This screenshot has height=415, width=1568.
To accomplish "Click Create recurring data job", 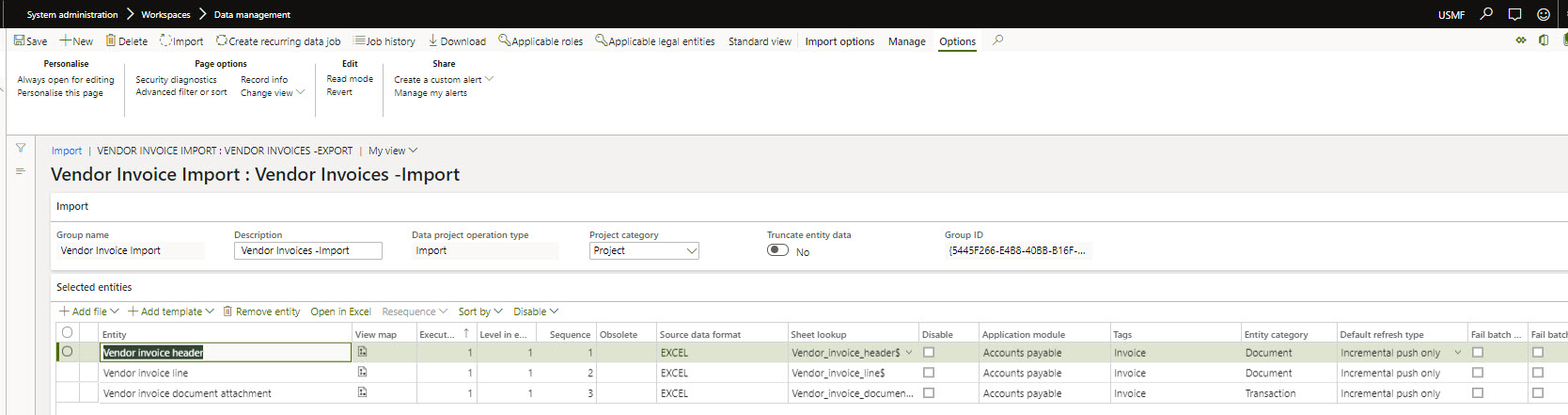I will pyautogui.click(x=278, y=41).
